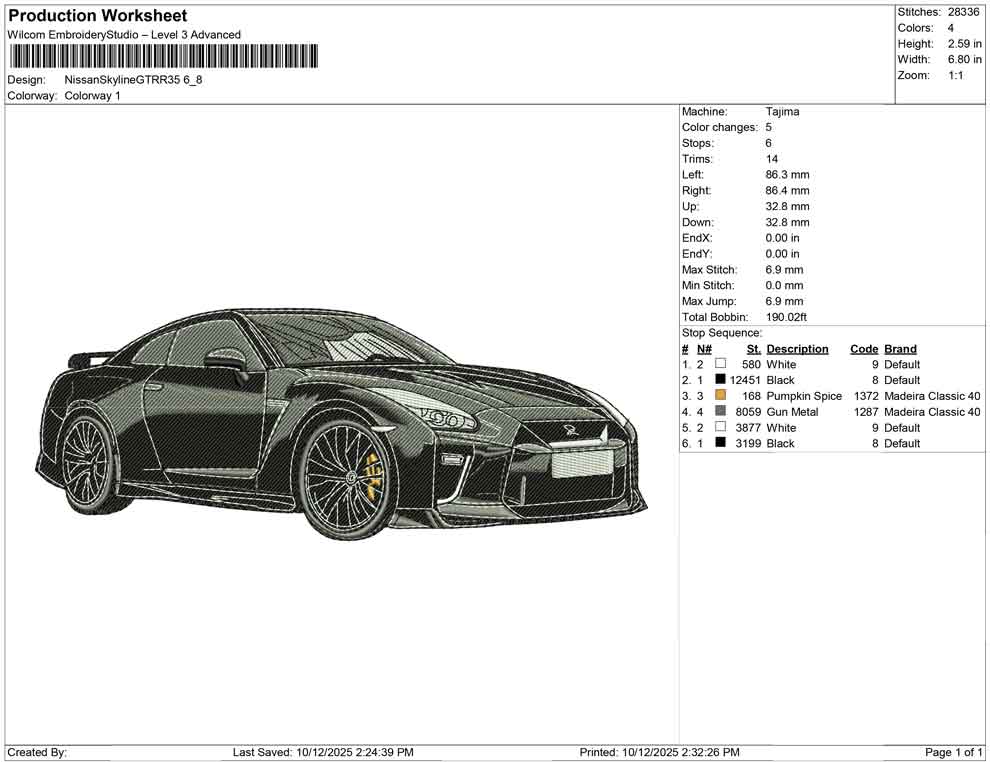The width and height of the screenshot is (990, 762).
Task: Click the car's rear wheel
Action: 86,461
